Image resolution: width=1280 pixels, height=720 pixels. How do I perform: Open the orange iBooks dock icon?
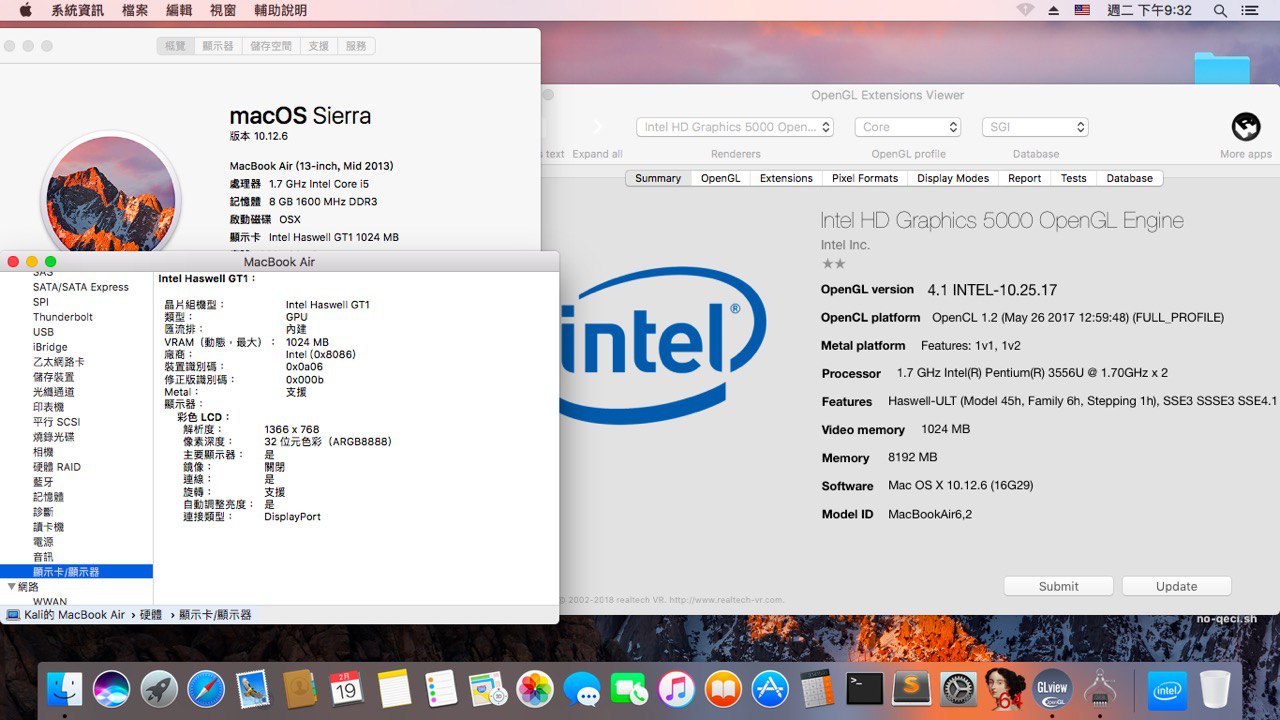point(723,689)
